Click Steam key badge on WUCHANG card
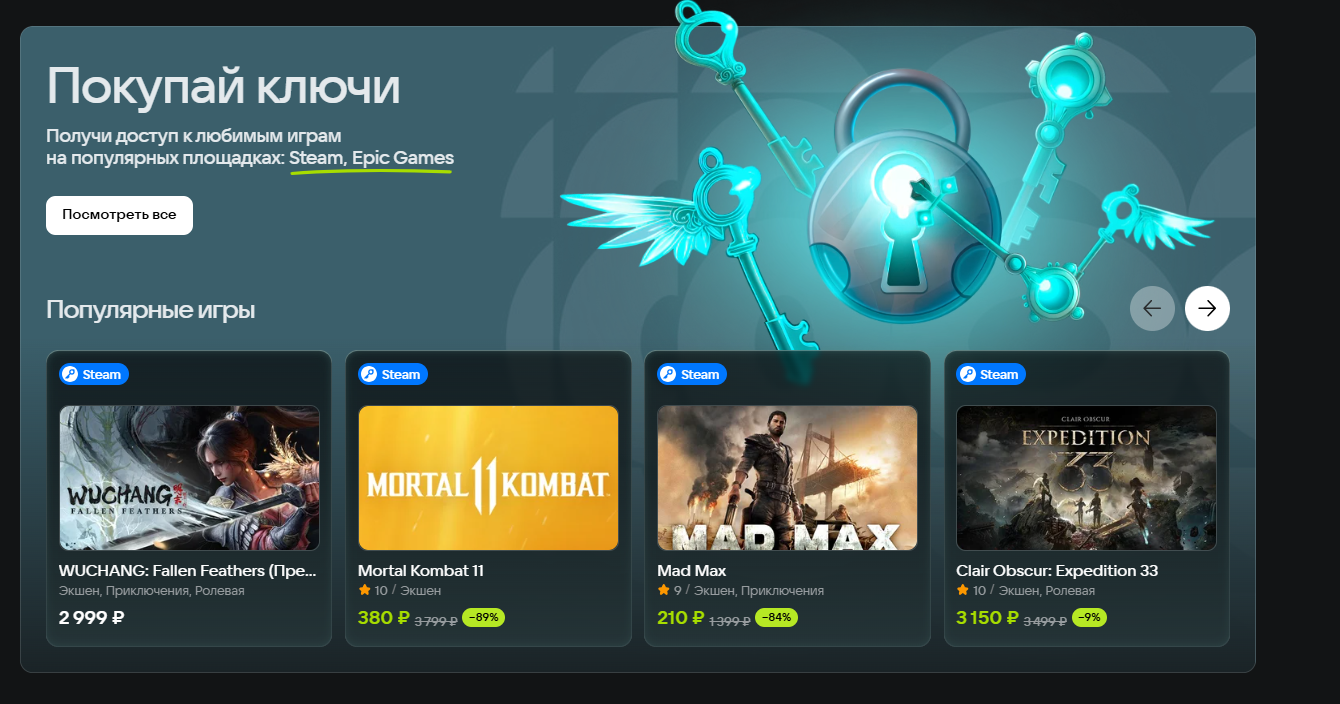The image size is (1340, 704). tap(94, 374)
